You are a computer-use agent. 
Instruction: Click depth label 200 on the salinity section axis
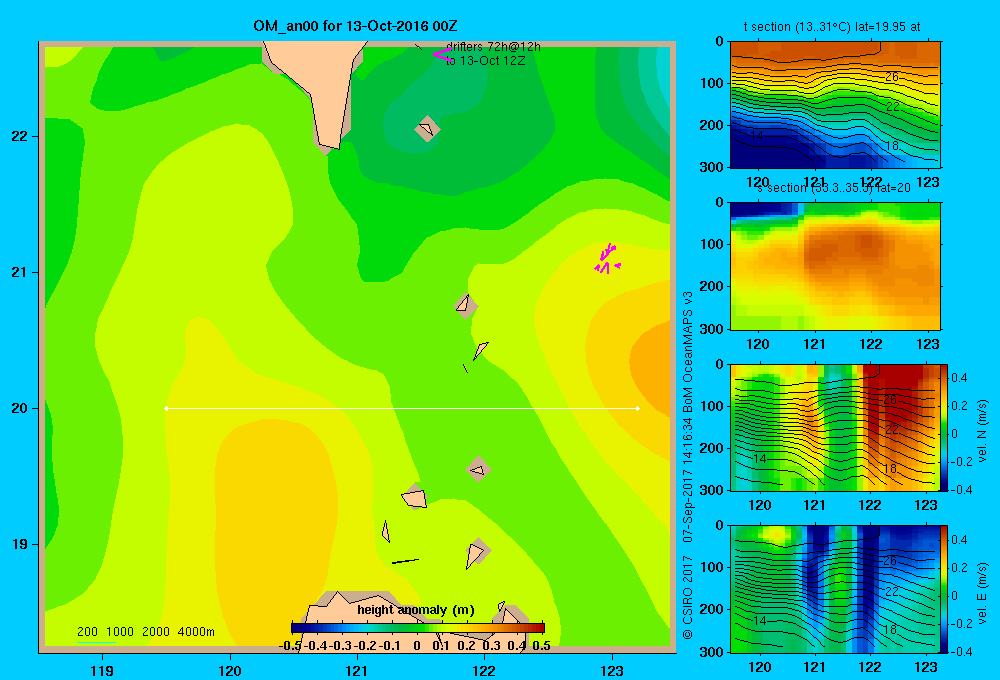pos(713,286)
